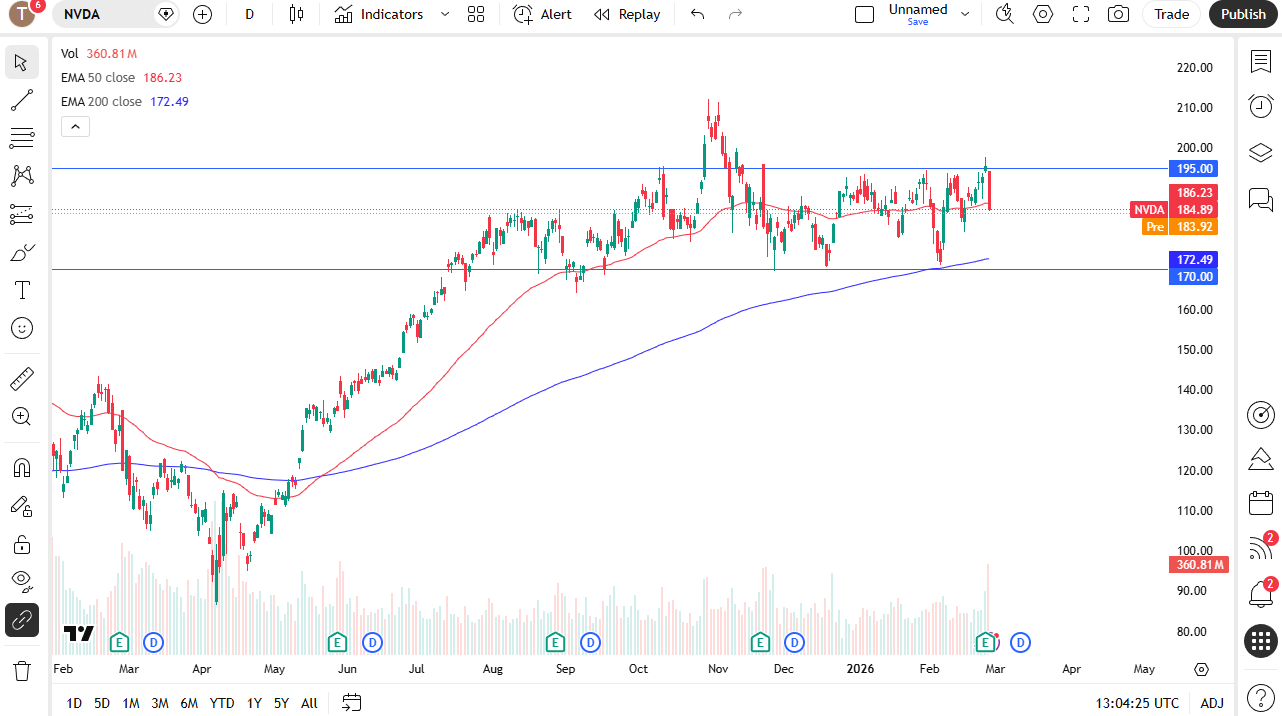Open the go to date calendar
This screenshot has width=1282, height=716.
pos(351,703)
